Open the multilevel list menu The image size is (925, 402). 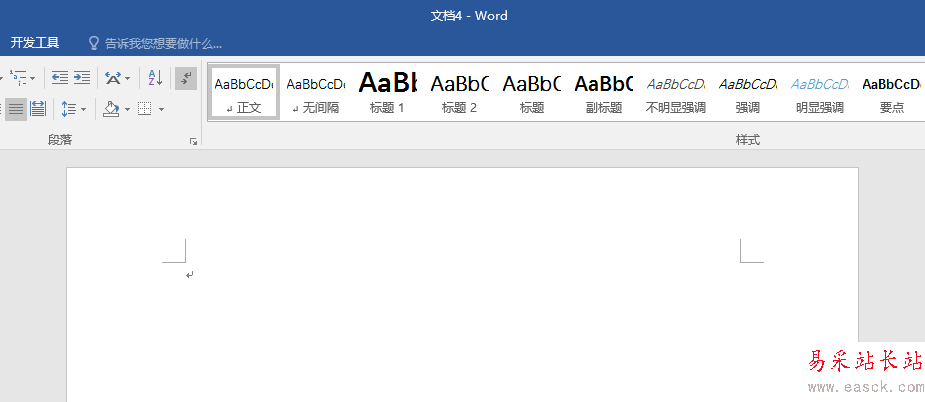coord(22,77)
